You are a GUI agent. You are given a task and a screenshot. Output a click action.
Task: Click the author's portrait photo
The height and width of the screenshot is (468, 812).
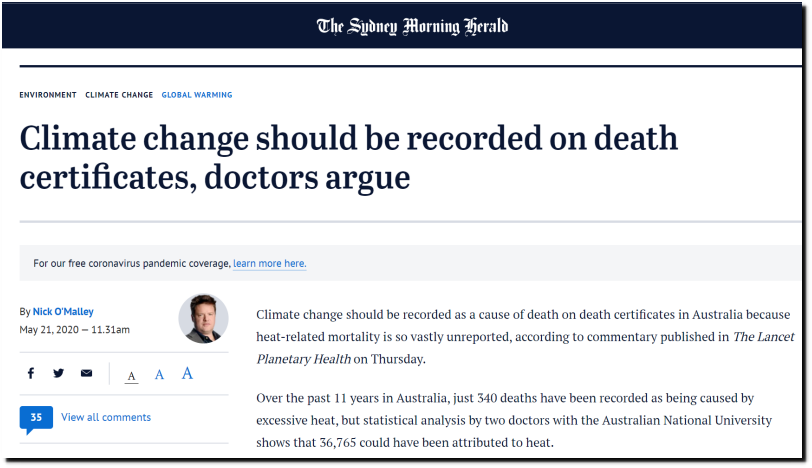tap(204, 318)
